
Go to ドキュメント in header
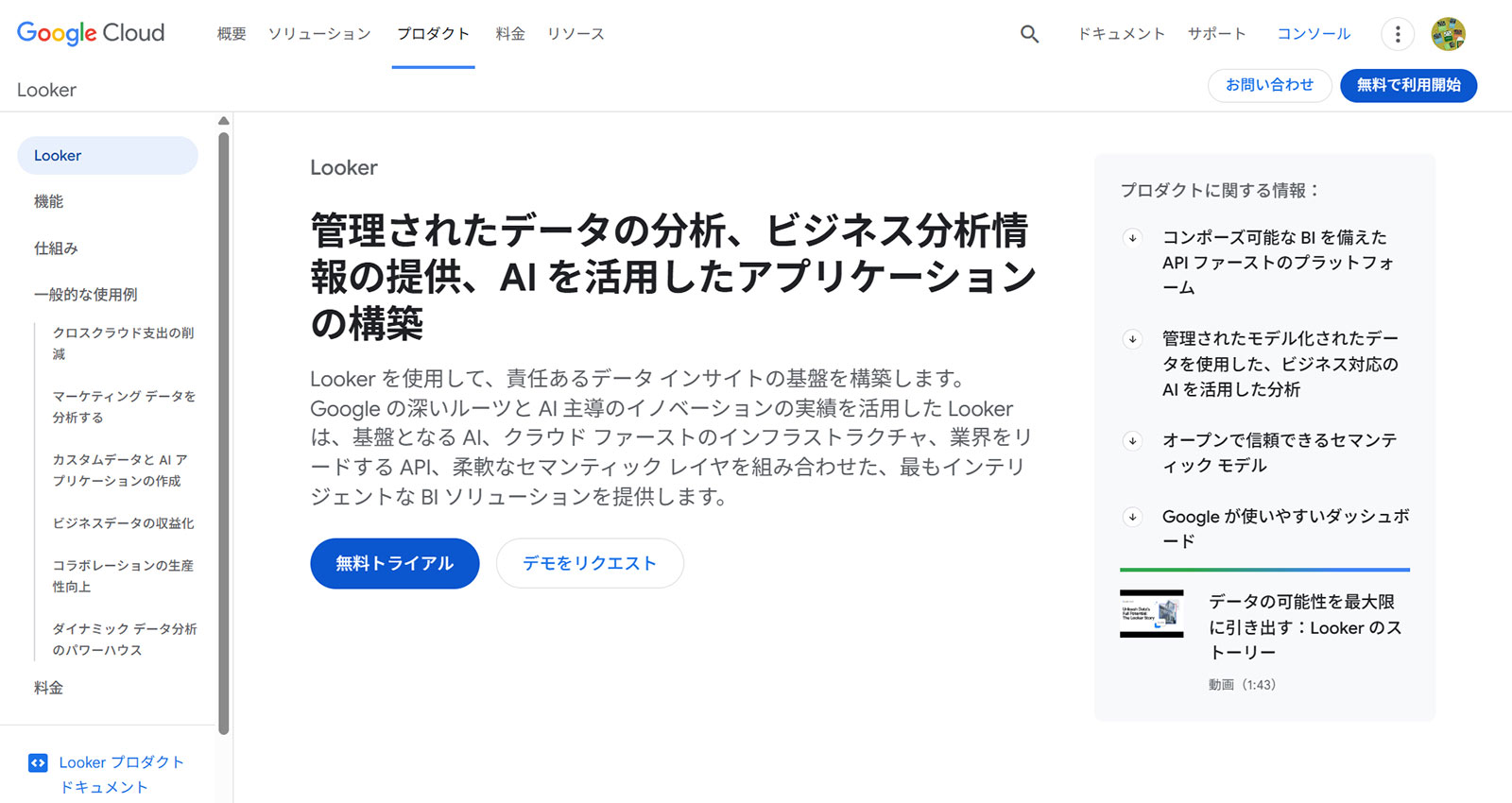[x=1122, y=34]
